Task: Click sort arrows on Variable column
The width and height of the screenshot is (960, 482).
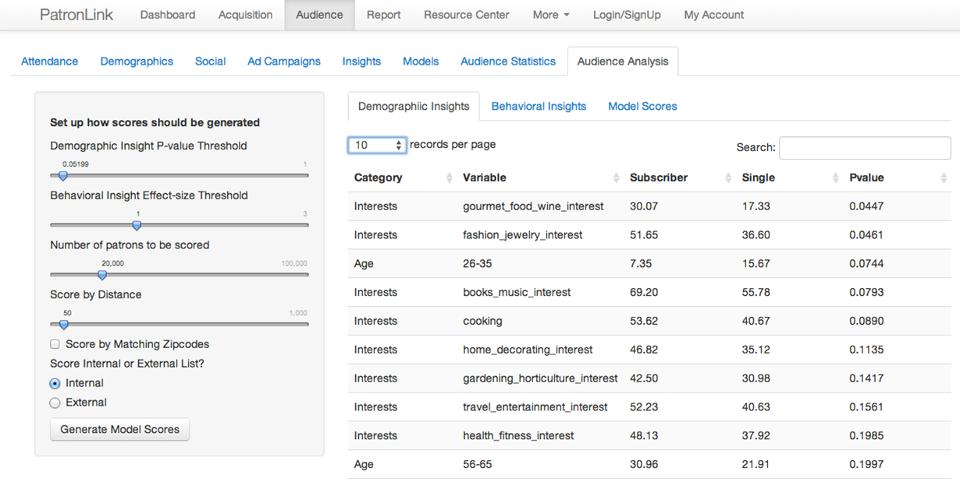Action: point(615,178)
